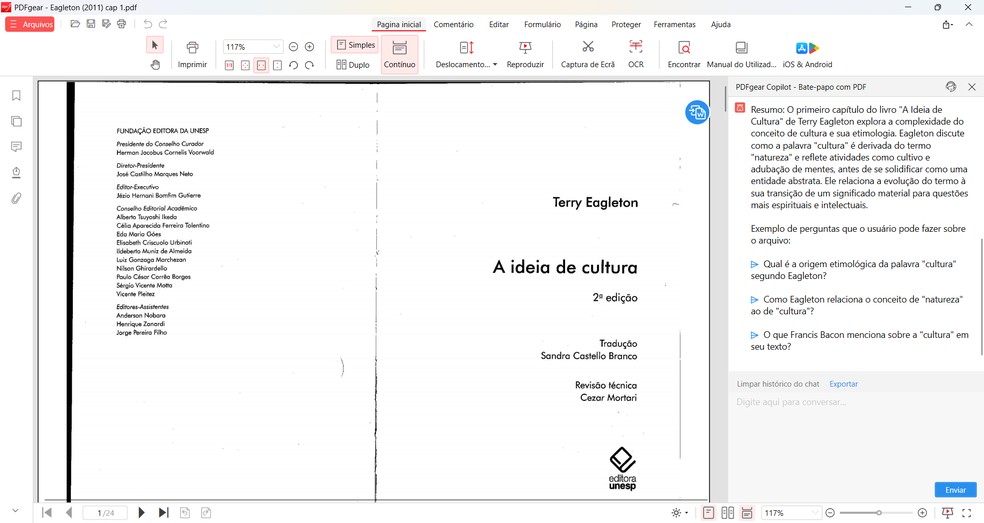Viewport: 984px width, 523px height.
Task: Click Limpar histórico do chat
Action: coord(778,384)
